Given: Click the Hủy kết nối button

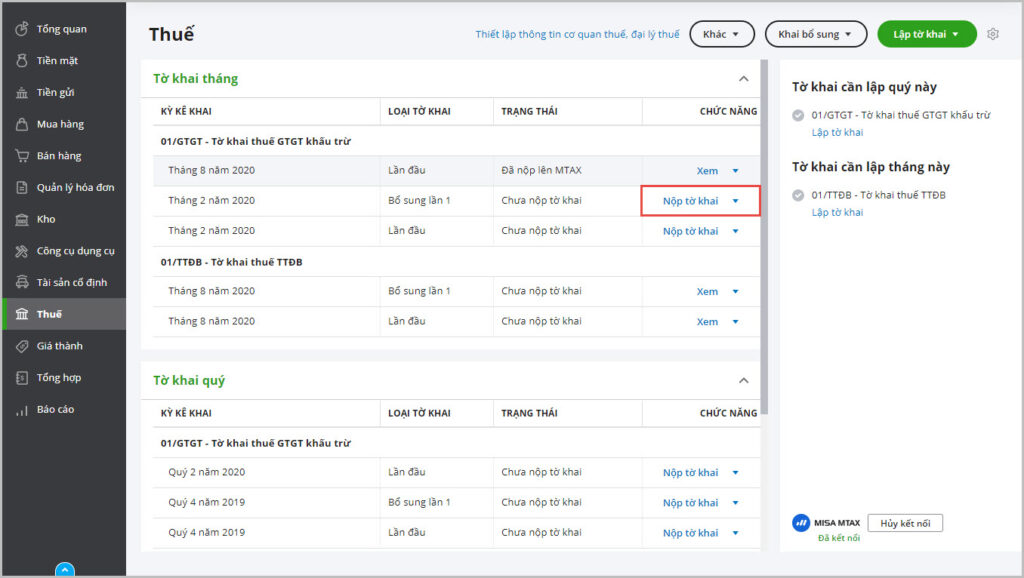Looking at the screenshot, I should click(x=904, y=523).
